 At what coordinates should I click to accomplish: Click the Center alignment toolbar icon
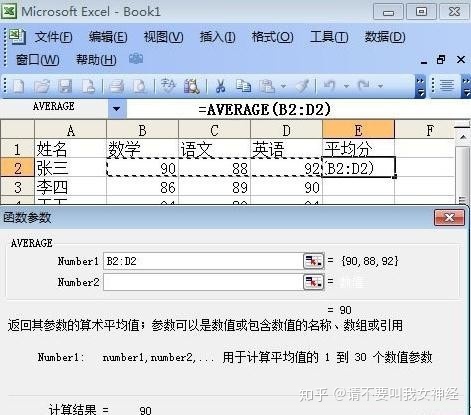[447, 86]
